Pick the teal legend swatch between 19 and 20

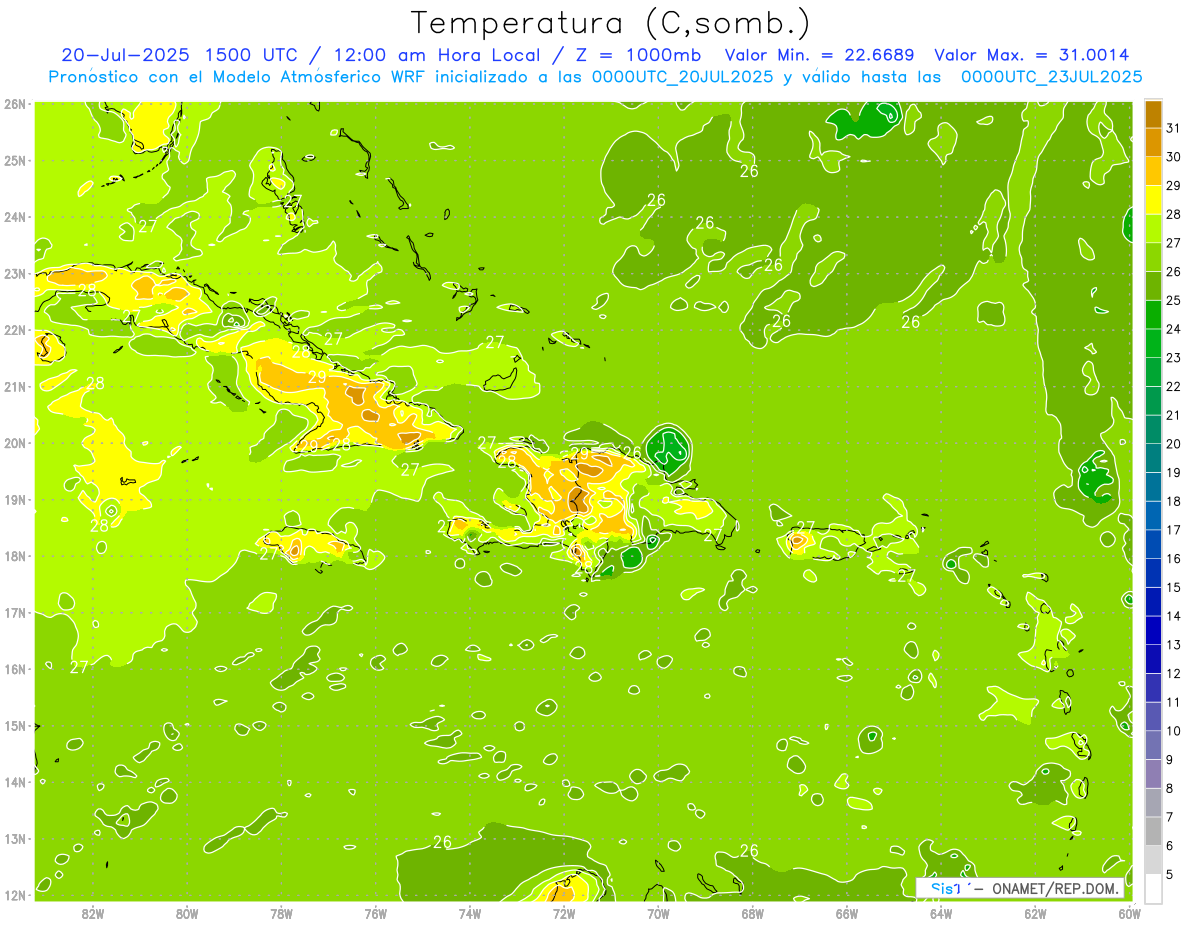(1153, 458)
